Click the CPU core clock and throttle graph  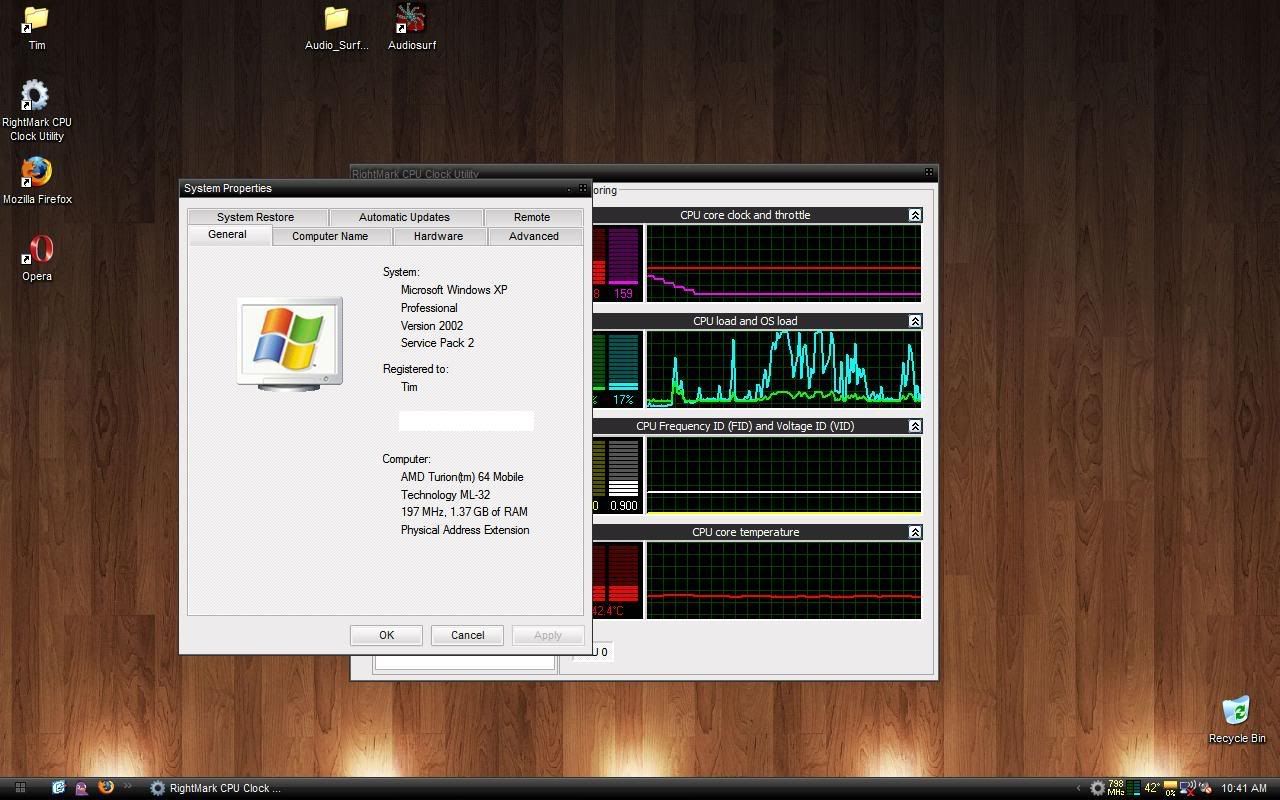coord(783,263)
